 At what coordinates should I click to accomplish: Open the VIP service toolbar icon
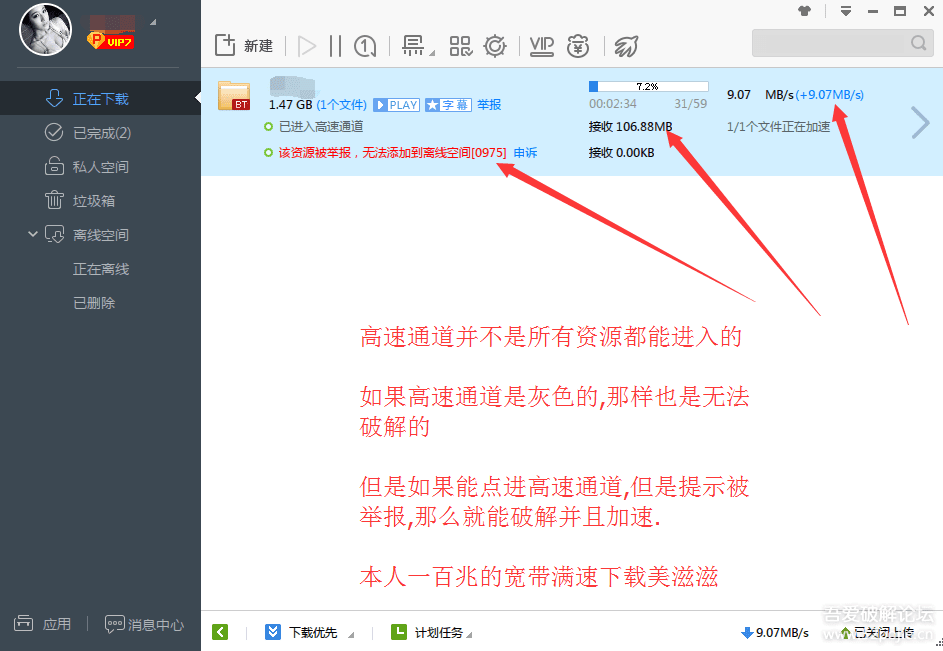[x=541, y=45]
